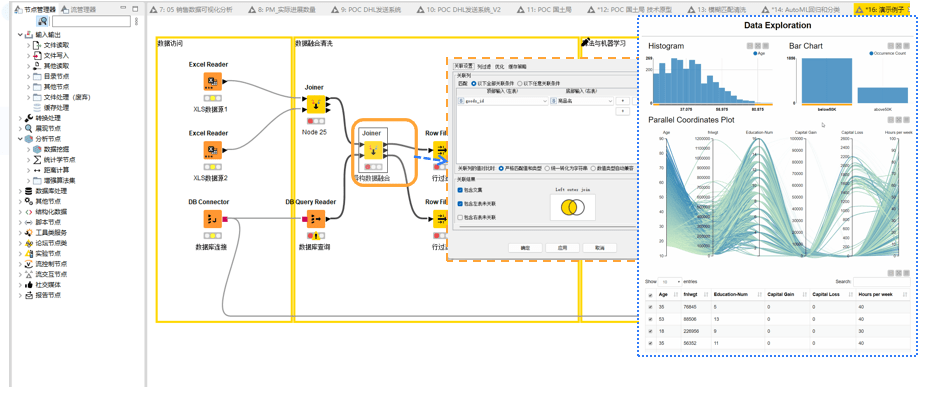
Task: Click the 数据库处理 database icon
Action: pyautogui.click(x=29, y=191)
